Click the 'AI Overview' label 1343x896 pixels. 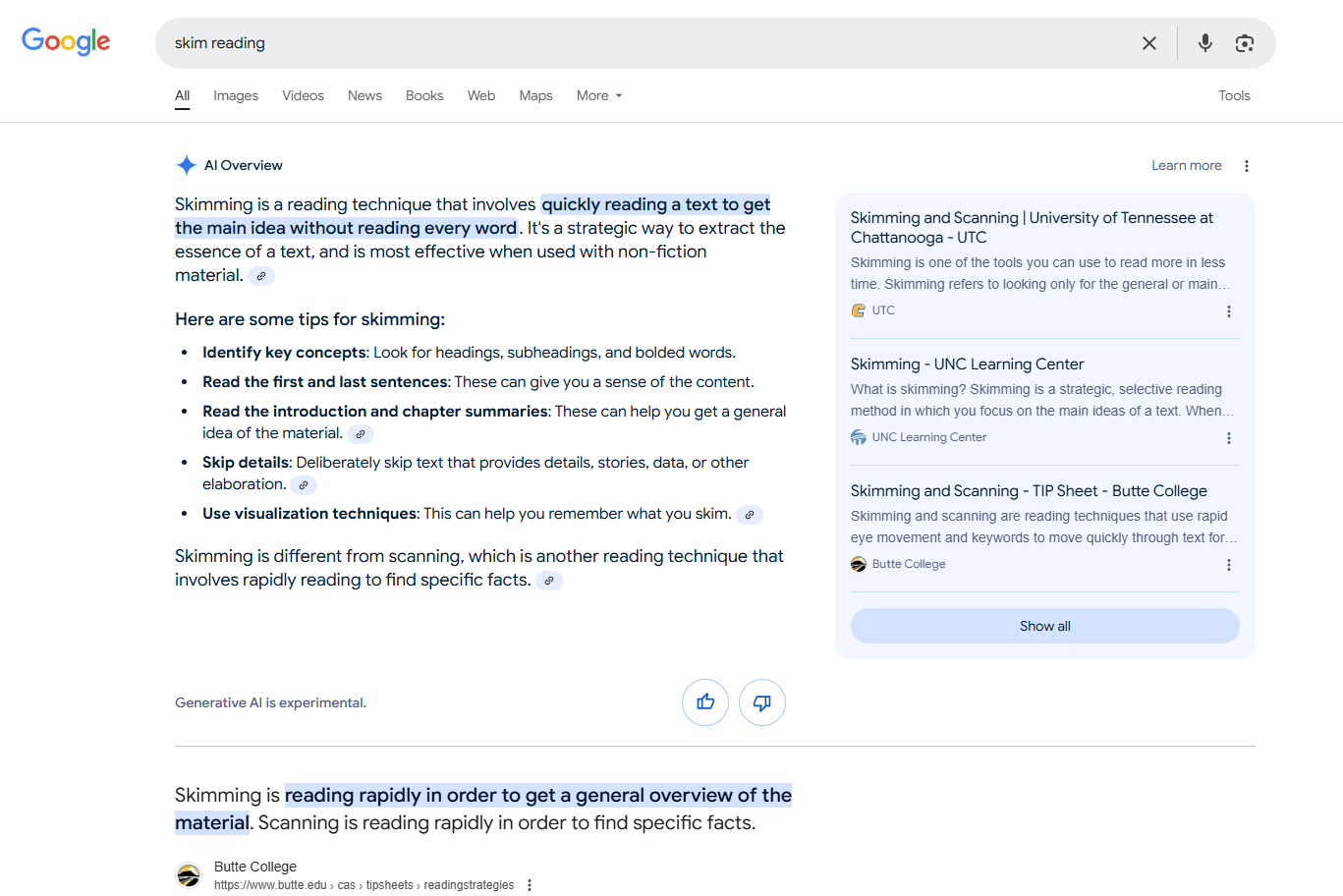(244, 165)
